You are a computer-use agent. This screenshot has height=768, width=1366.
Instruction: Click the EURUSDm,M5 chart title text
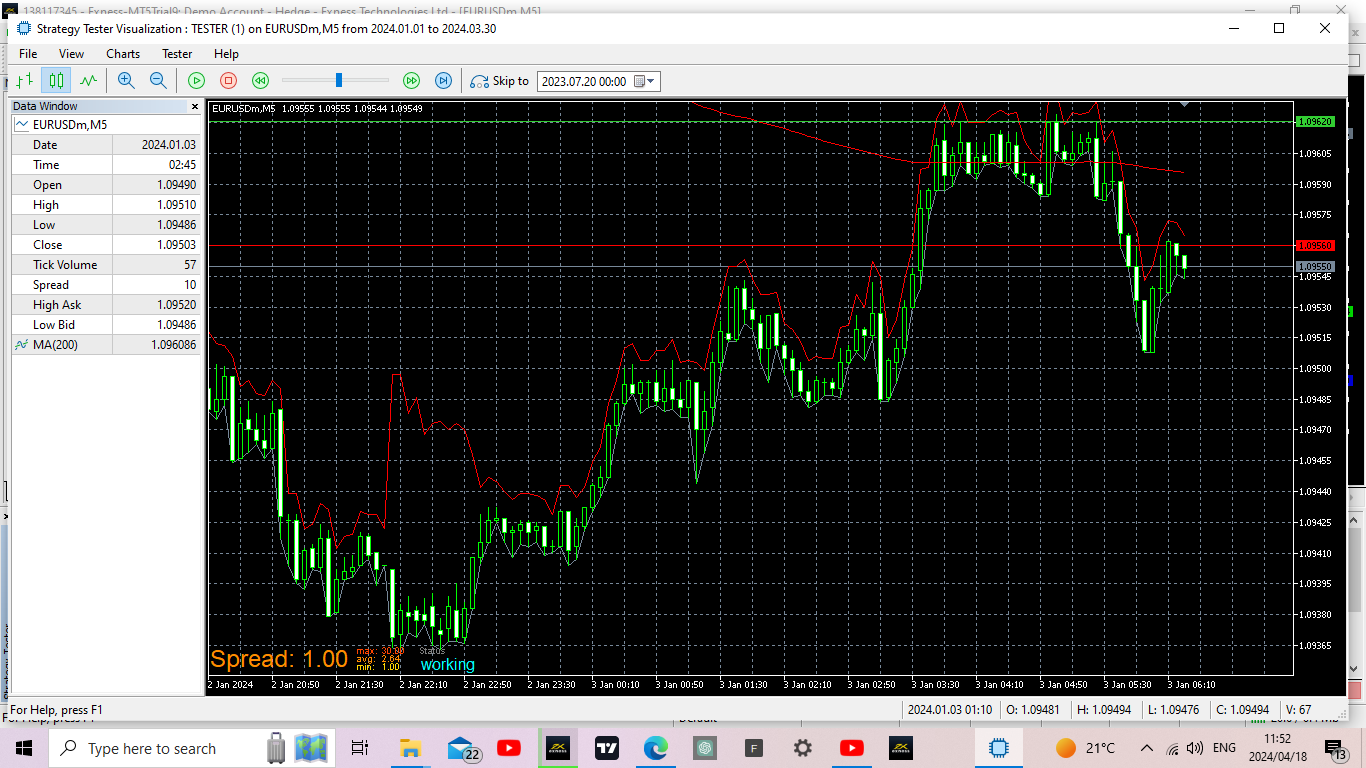click(x=245, y=108)
